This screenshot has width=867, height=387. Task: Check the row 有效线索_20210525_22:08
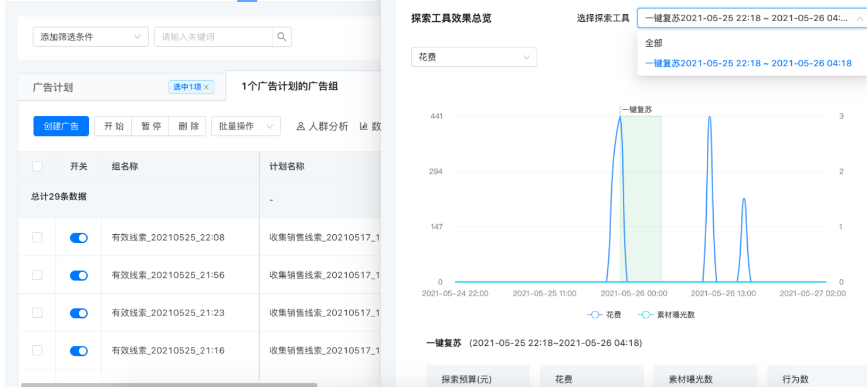point(37,237)
